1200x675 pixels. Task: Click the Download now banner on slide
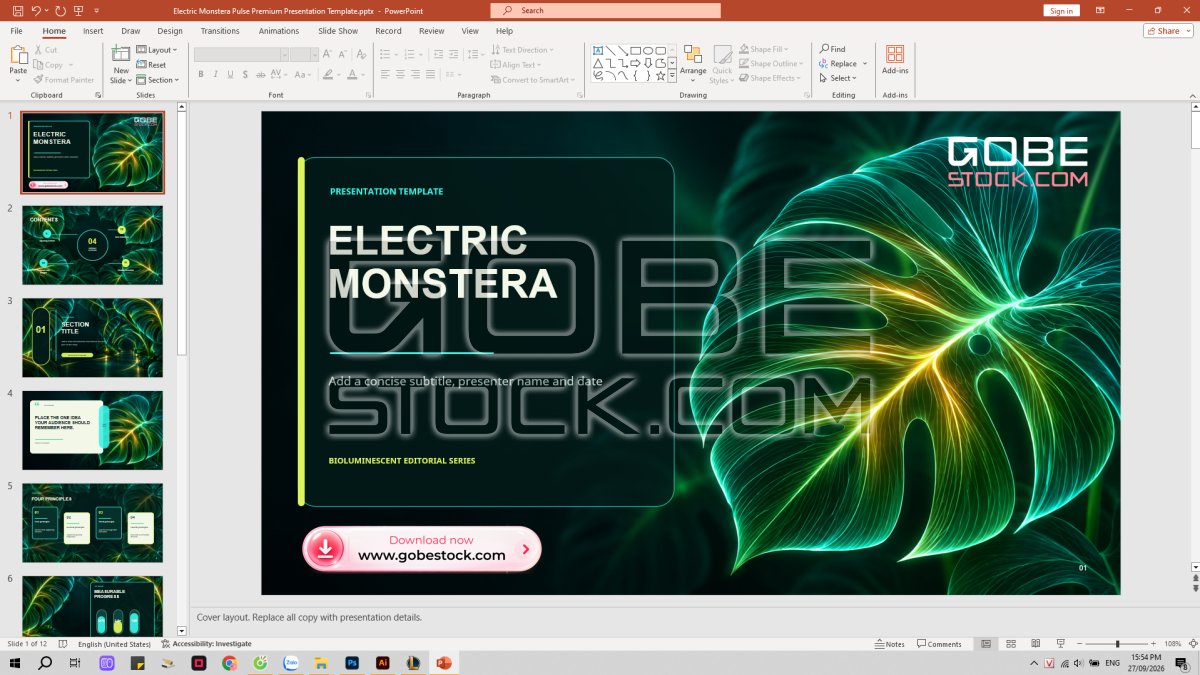tap(422, 549)
